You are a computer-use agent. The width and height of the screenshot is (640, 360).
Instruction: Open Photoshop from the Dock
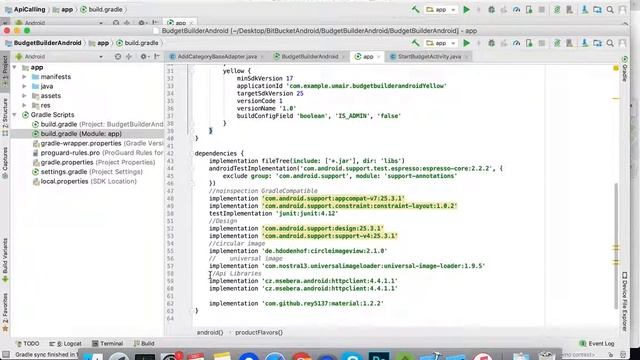[x=379, y=356]
